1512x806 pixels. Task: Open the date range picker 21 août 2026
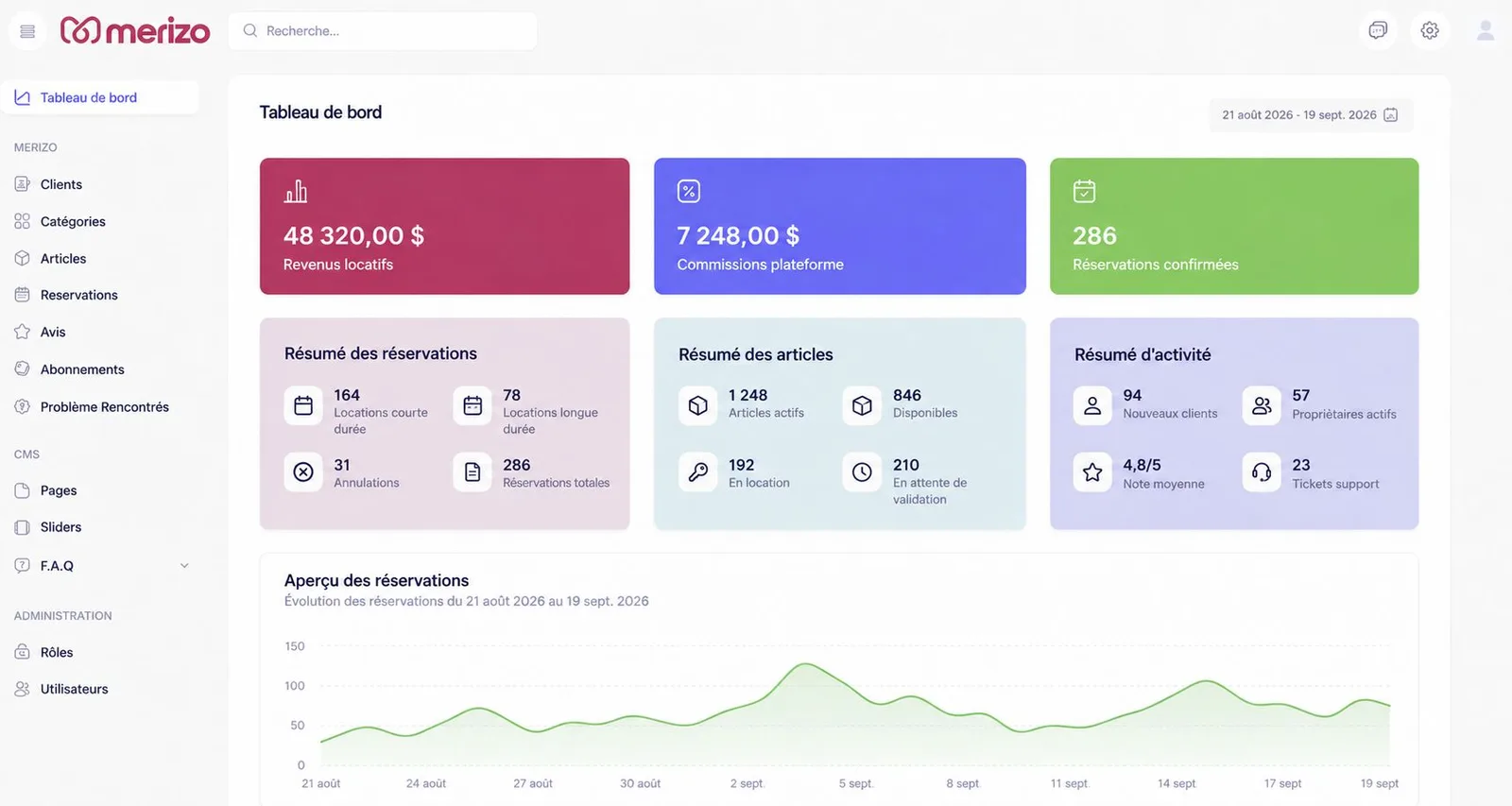pyautogui.click(x=1311, y=114)
